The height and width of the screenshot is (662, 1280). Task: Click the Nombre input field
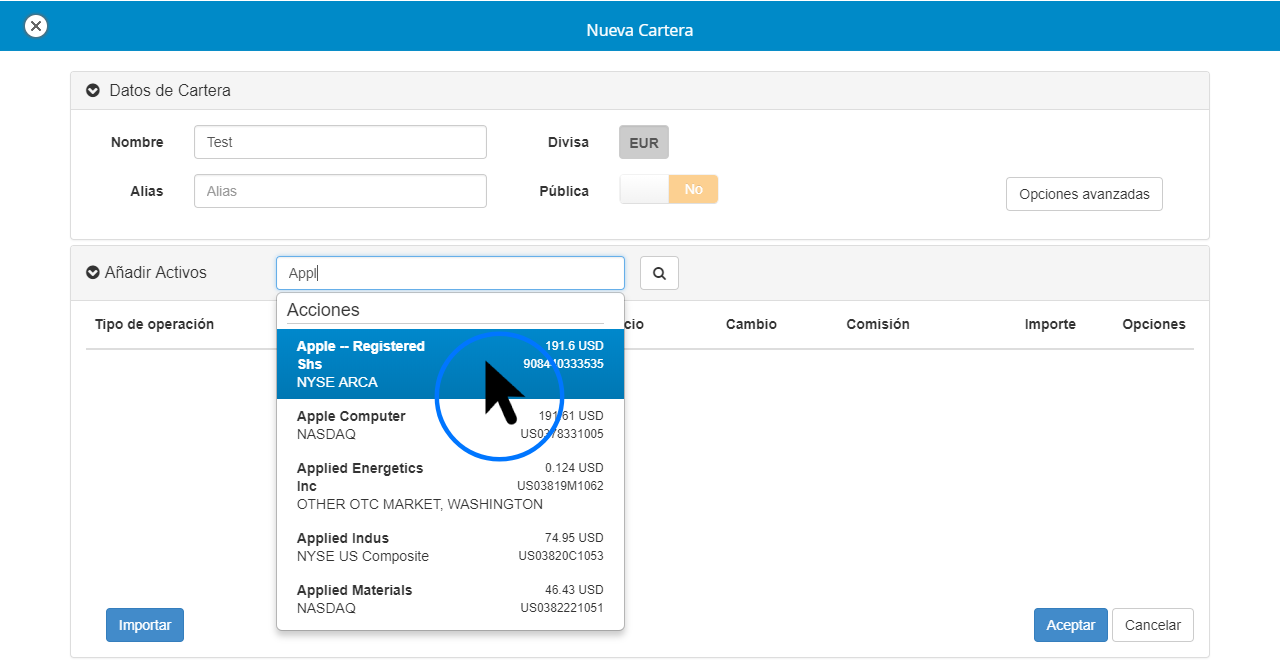point(340,142)
